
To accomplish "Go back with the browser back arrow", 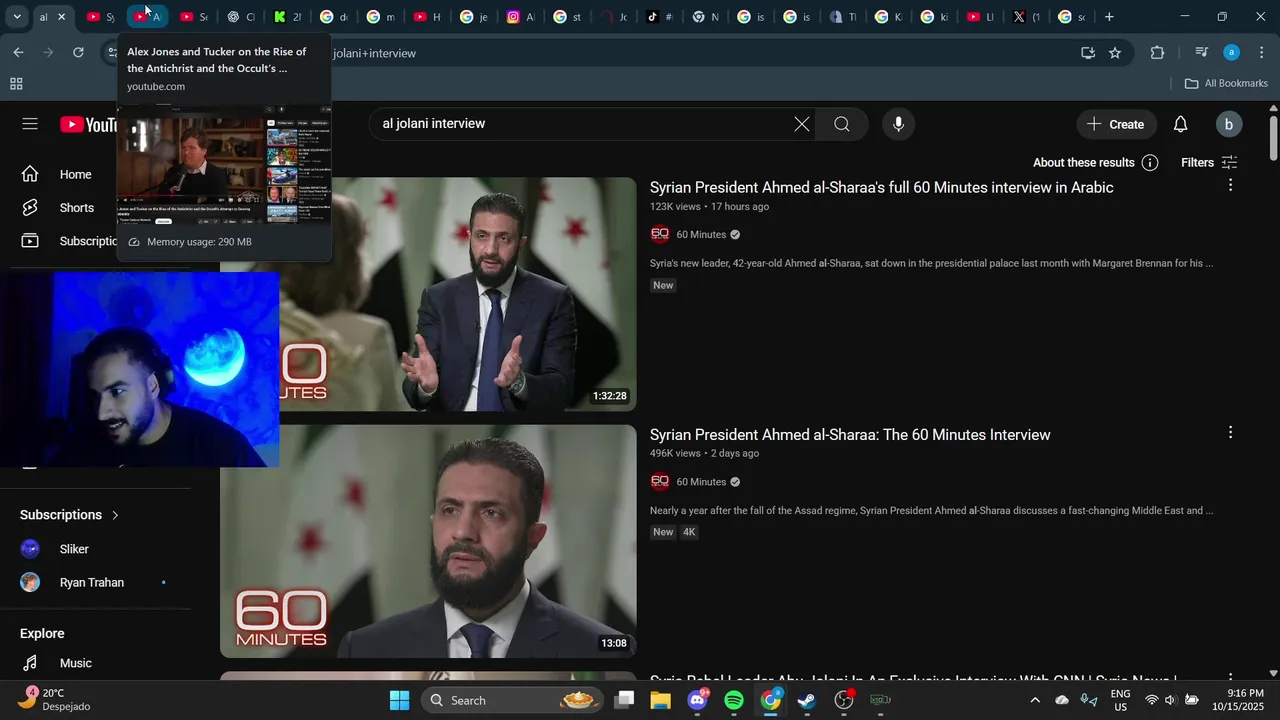I will tap(18, 52).
